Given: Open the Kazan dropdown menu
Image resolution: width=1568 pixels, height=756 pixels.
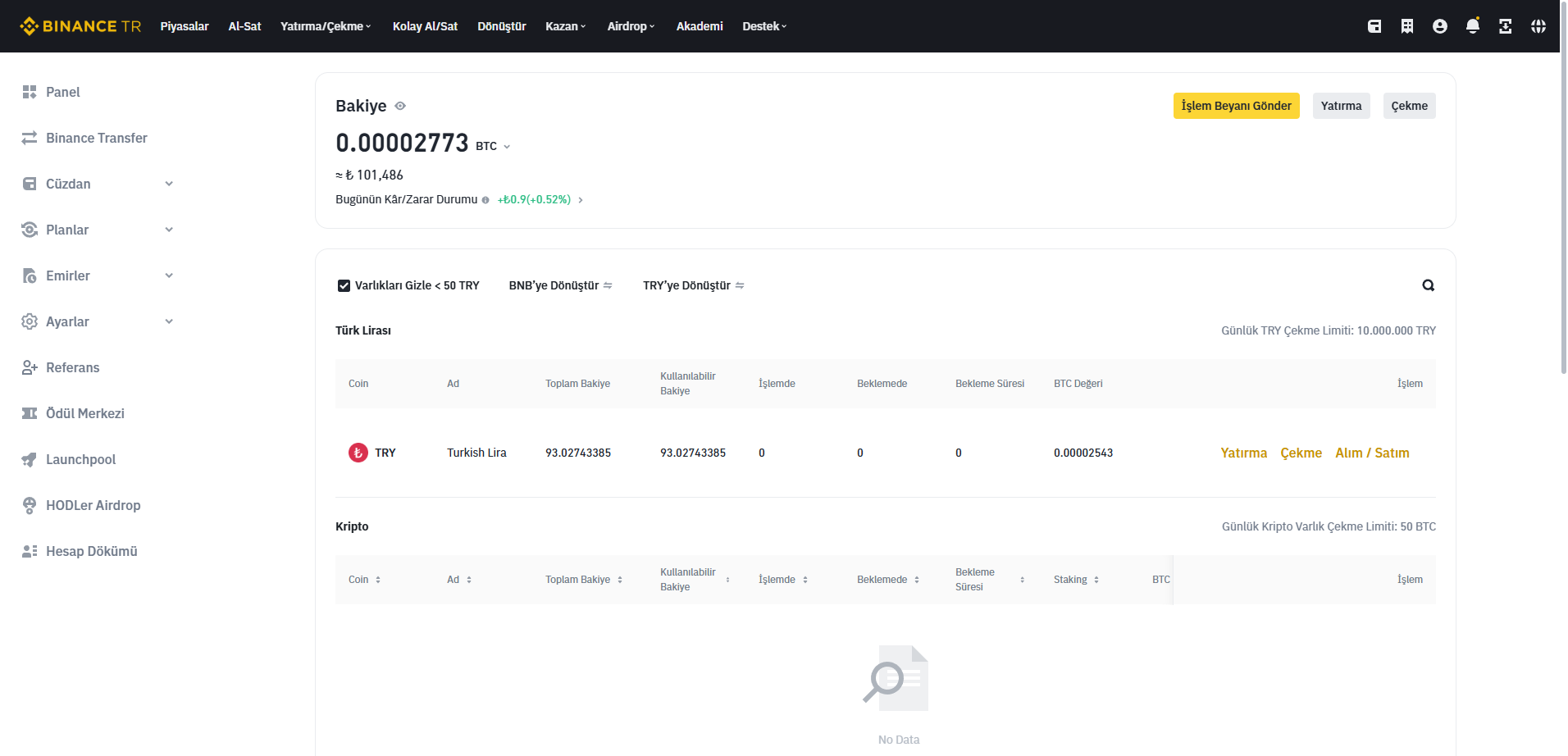Looking at the screenshot, I should click(x=566, y=26).
